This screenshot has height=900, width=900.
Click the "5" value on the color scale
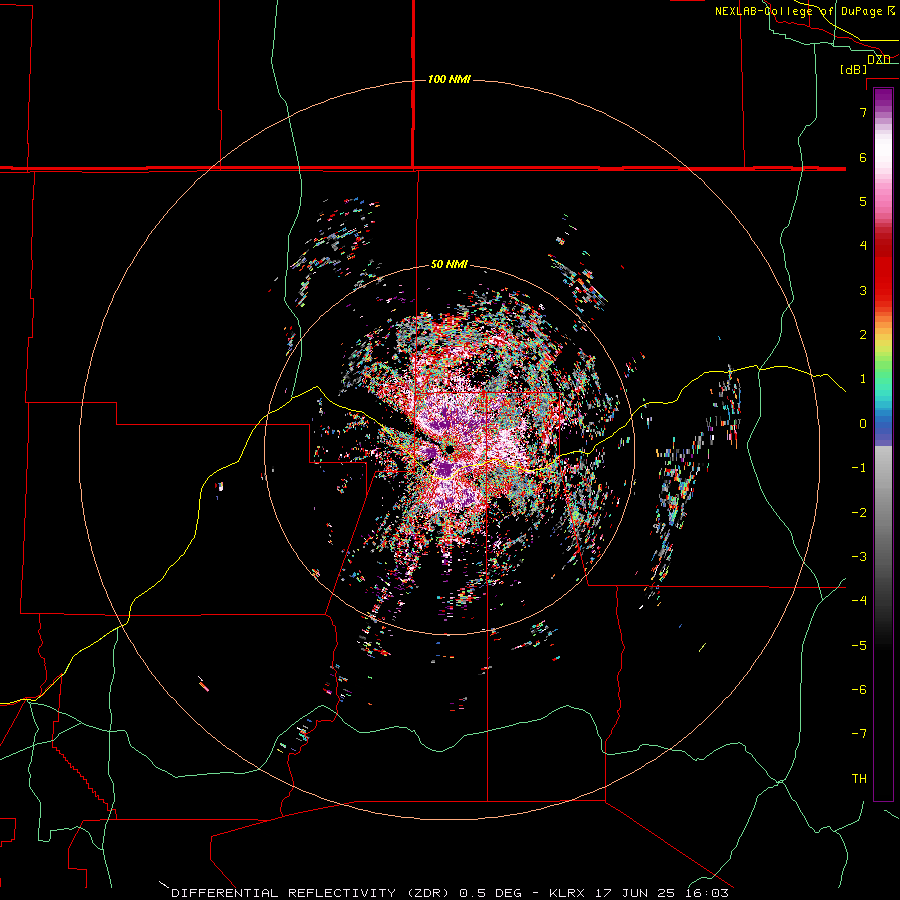pos(863,201)
